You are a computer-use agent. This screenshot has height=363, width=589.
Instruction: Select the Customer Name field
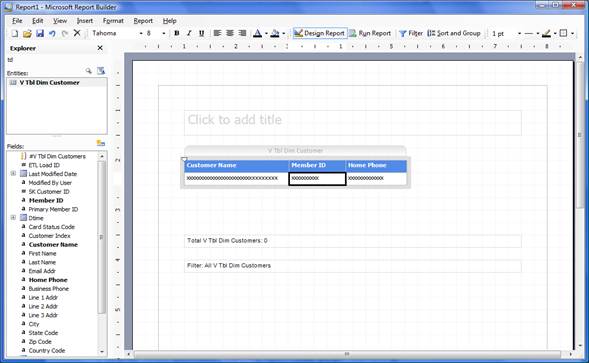point(53,245)
